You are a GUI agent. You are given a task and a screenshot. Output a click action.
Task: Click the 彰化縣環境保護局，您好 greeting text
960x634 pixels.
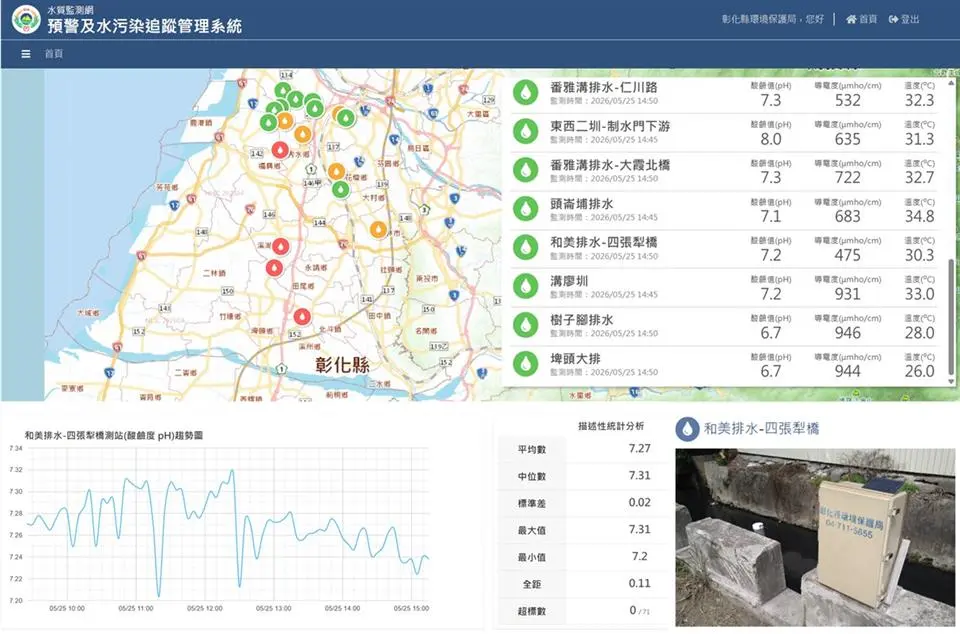pyautogui.click(x=773, y=20)
